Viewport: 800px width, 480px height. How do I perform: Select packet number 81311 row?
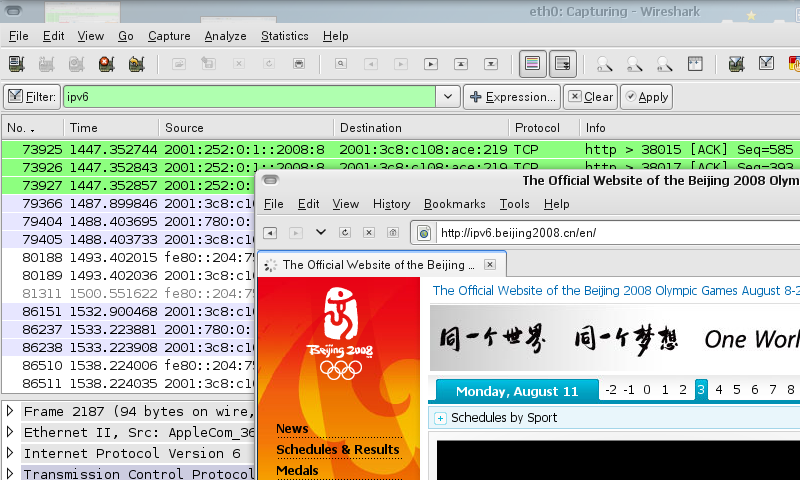128,294
